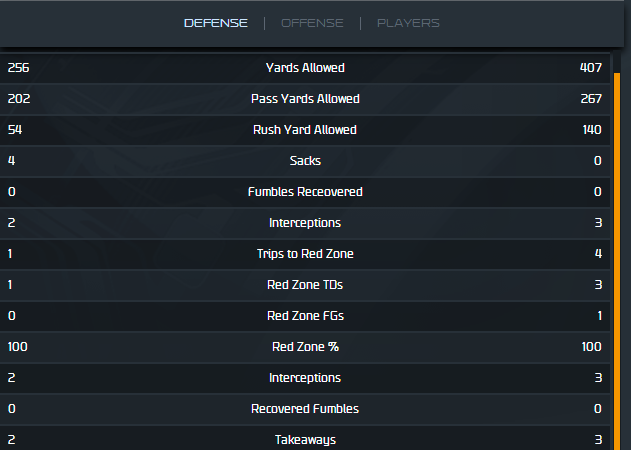Click the orange vertical scrollbar
The width and height of the screenshot is (631, 450).
point(617,250)
